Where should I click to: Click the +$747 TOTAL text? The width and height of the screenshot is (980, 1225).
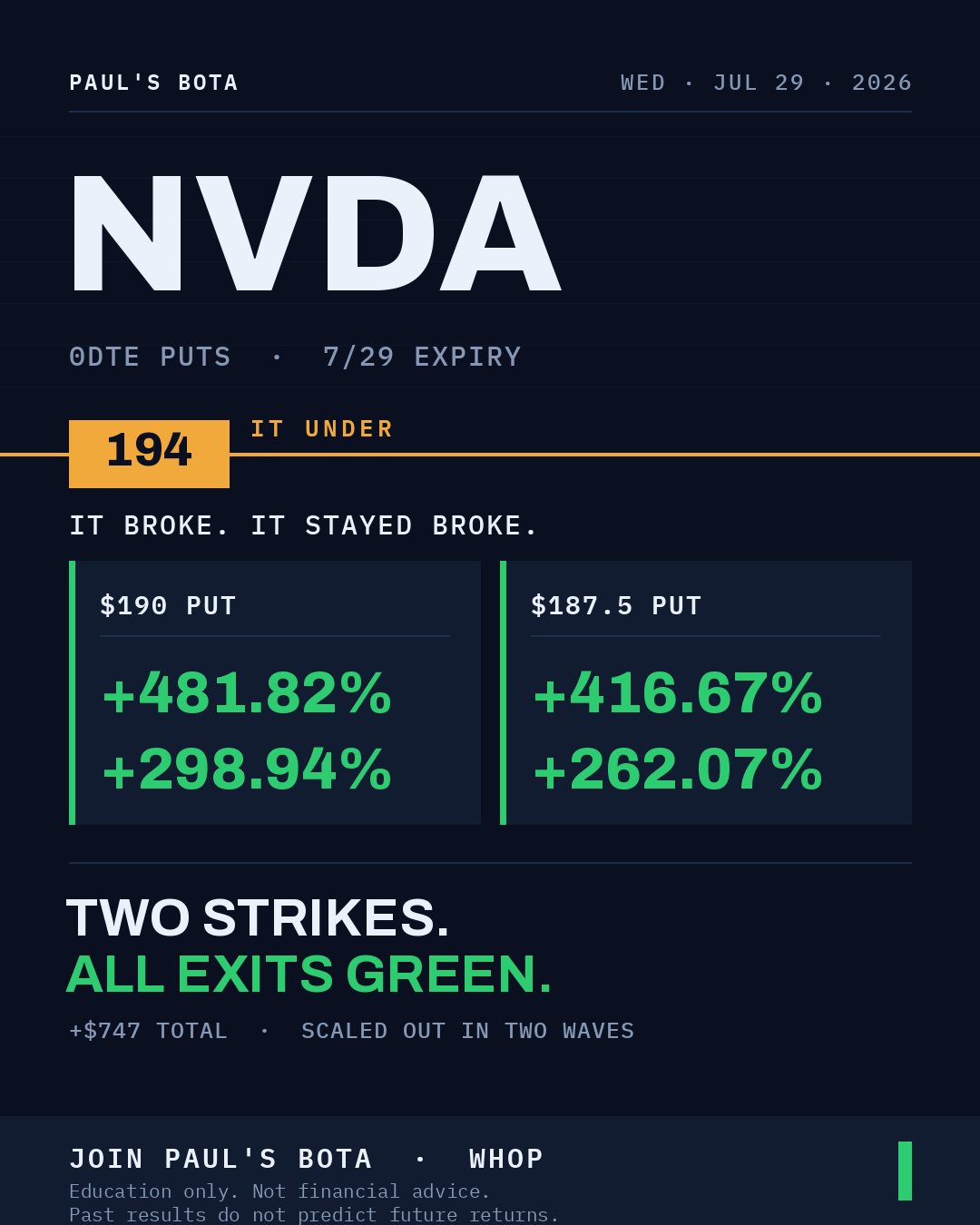click(148, 1031)
